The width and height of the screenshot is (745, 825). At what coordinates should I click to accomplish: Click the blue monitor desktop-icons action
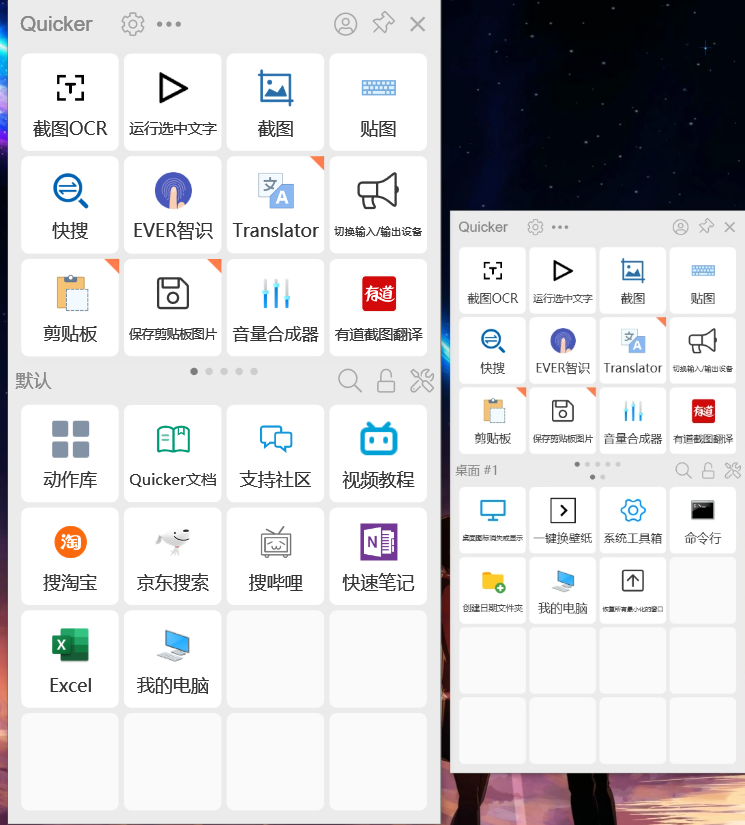[x=492, y=520]
